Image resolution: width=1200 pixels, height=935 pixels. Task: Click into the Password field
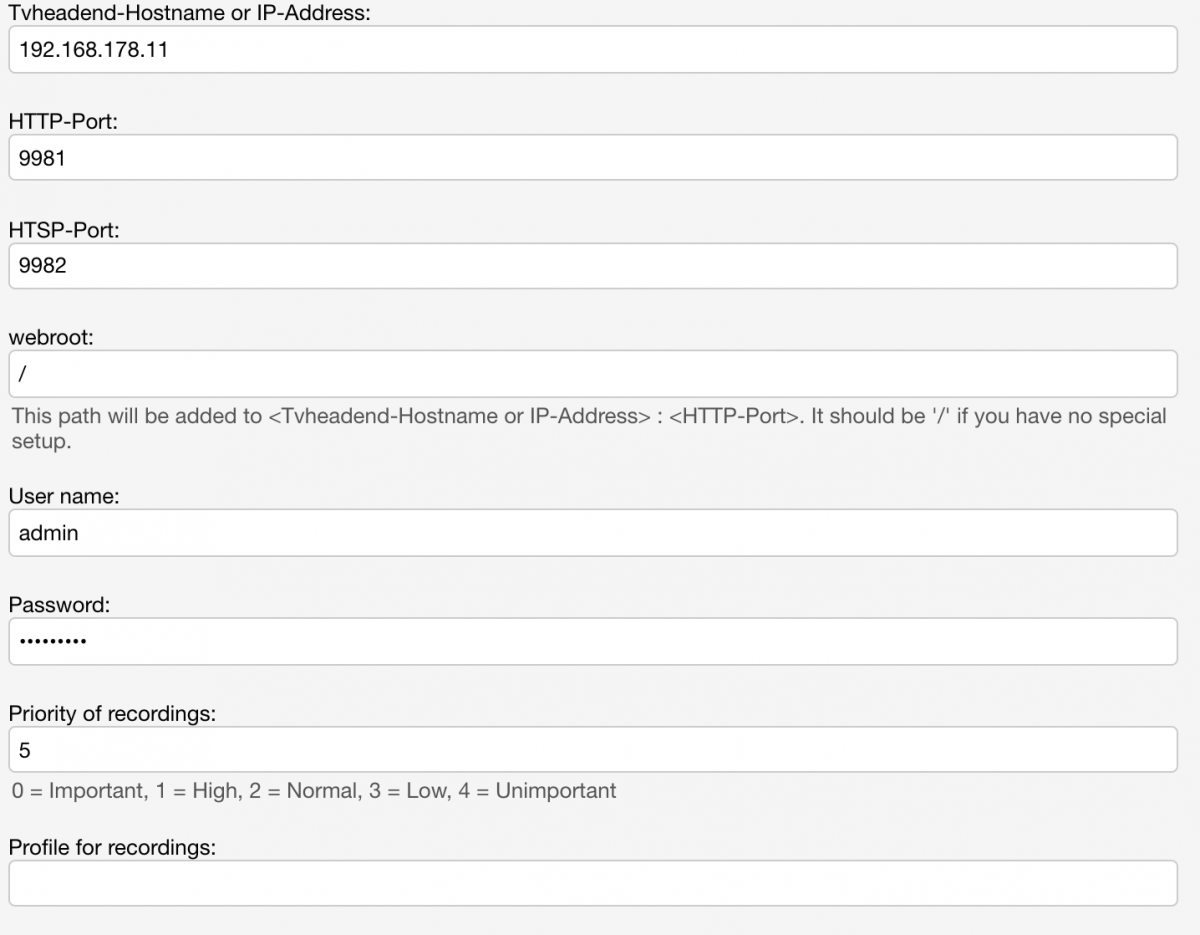(592, 641)
